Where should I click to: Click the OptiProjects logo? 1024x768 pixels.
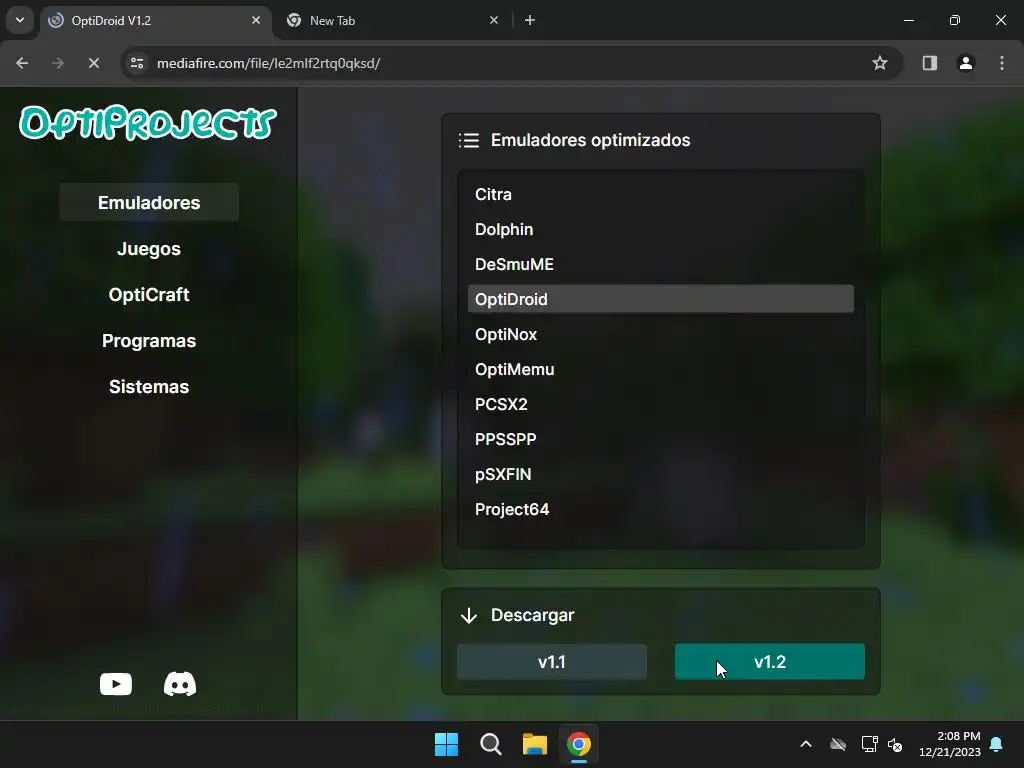148,123
